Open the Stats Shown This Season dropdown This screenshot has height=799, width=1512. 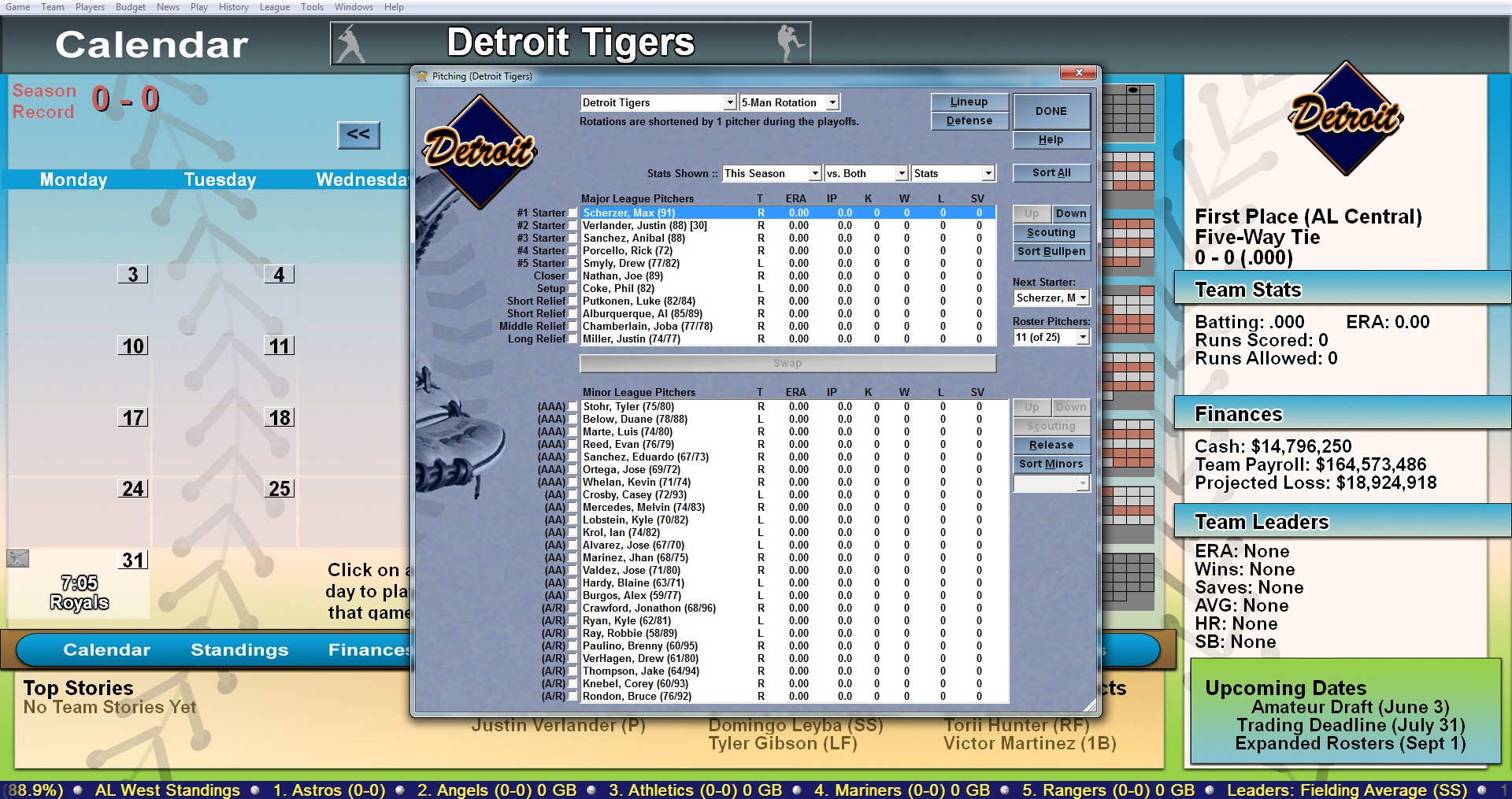[815, 173]
